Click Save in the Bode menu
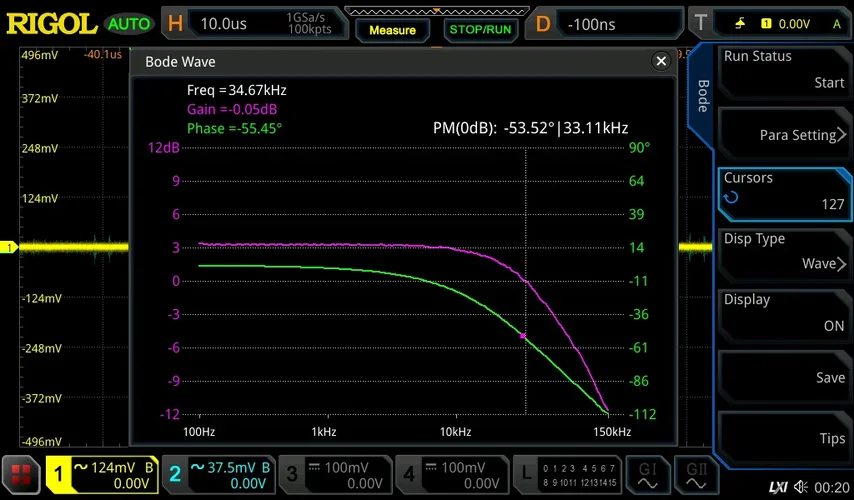Screen dimensions: 854x500 click(784, 377)
